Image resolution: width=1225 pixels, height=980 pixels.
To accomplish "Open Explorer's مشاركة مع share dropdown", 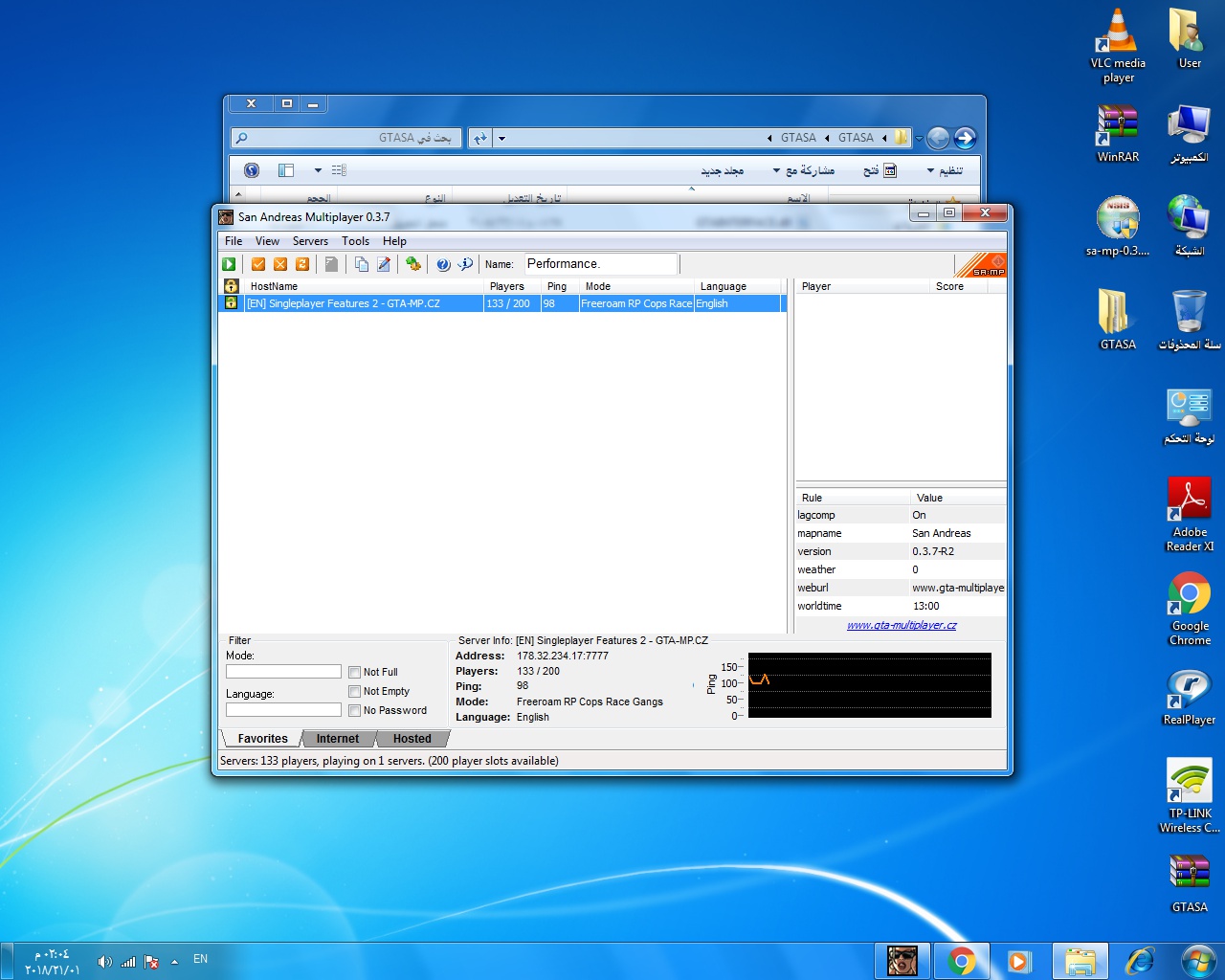I will click(x=804, y=170).
